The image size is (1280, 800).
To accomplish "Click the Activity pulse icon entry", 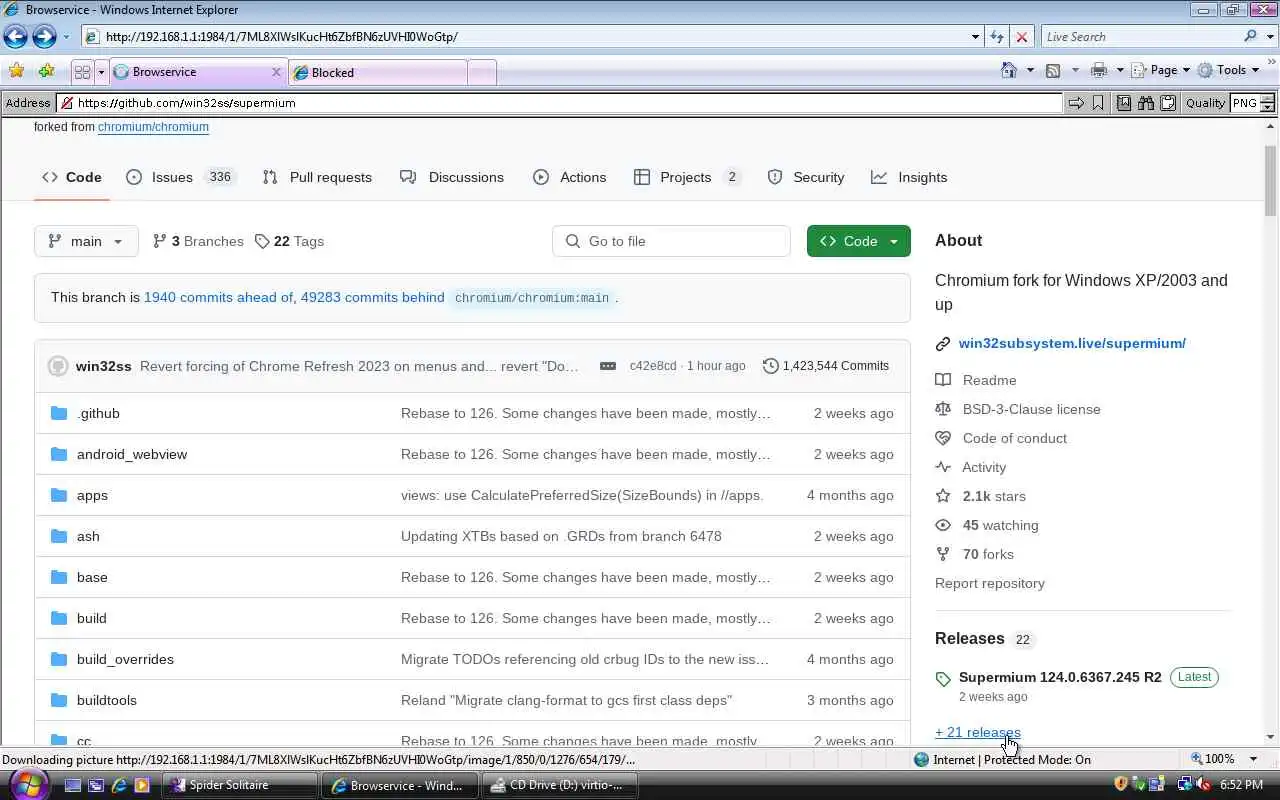I will (x=943, y=467).
